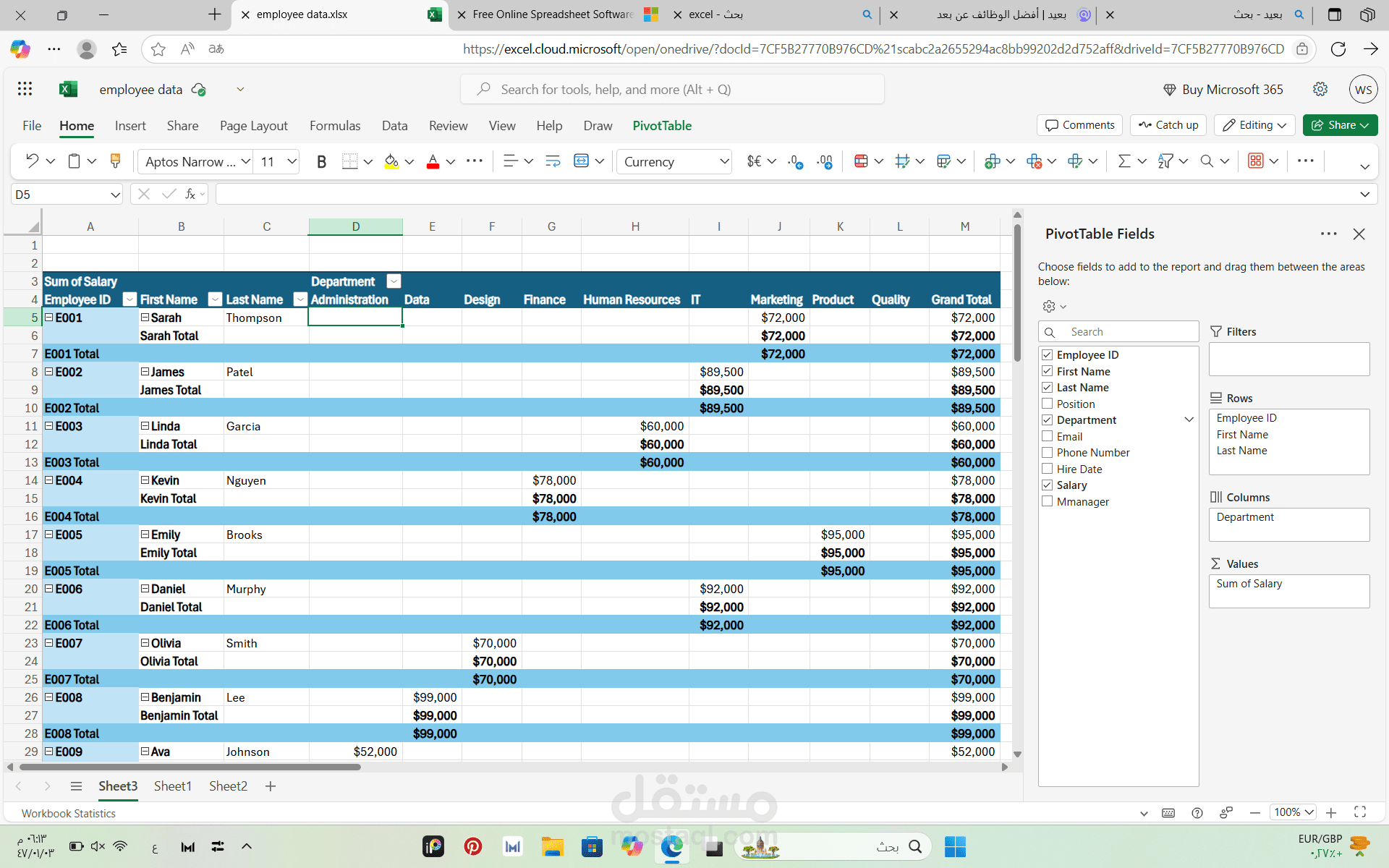Open the Name Box dropdown arrow
The height and width of the screenshot is (868, 1389).
tap(115, 194)
